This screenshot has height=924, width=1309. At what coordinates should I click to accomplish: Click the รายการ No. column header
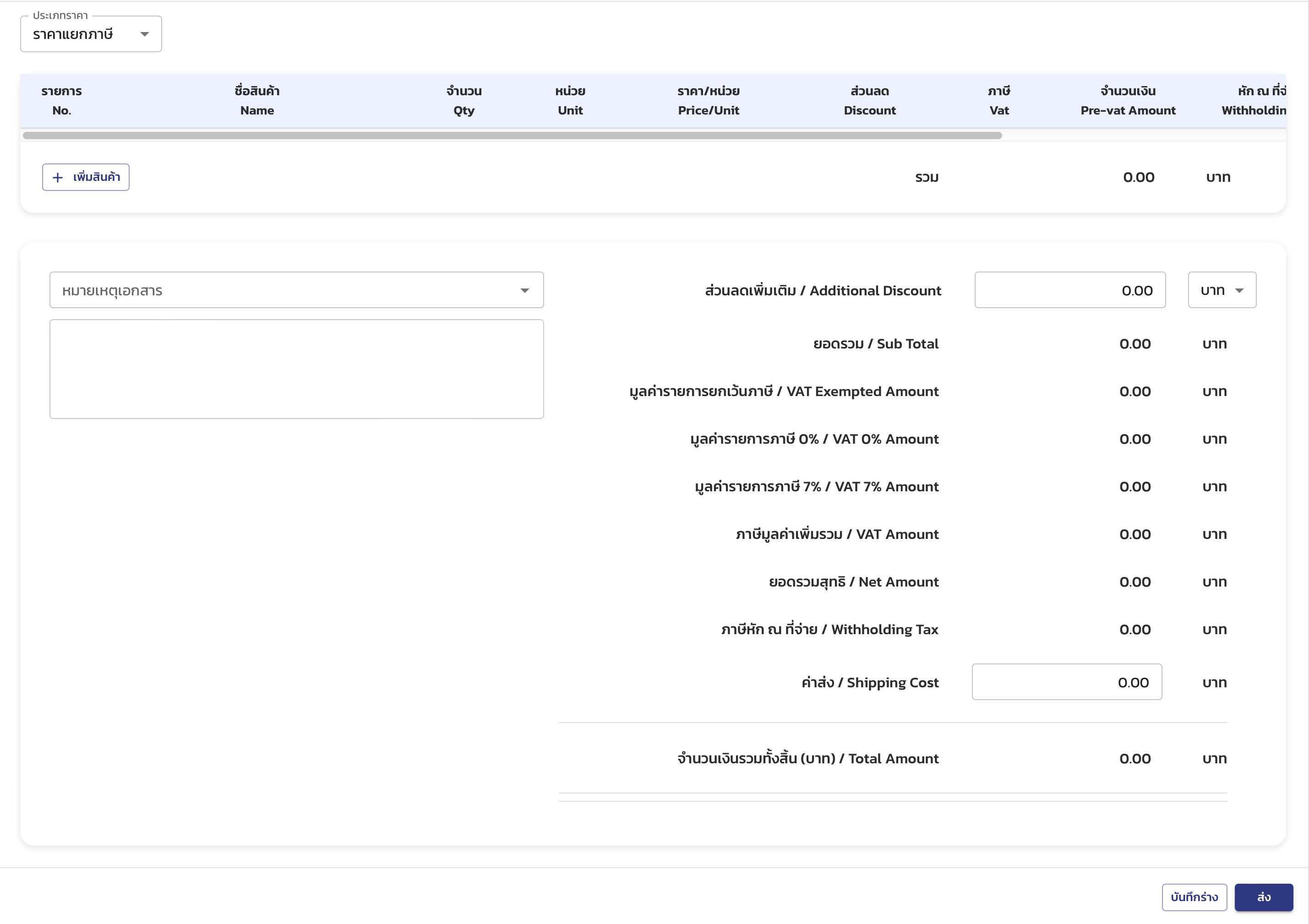point(61,101)
